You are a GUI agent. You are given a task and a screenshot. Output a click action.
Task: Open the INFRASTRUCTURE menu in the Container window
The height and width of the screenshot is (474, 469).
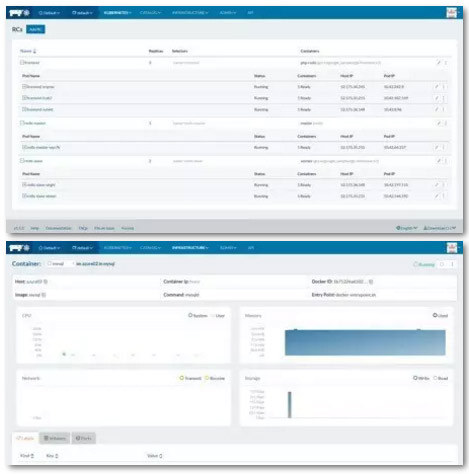click(190, 248)
